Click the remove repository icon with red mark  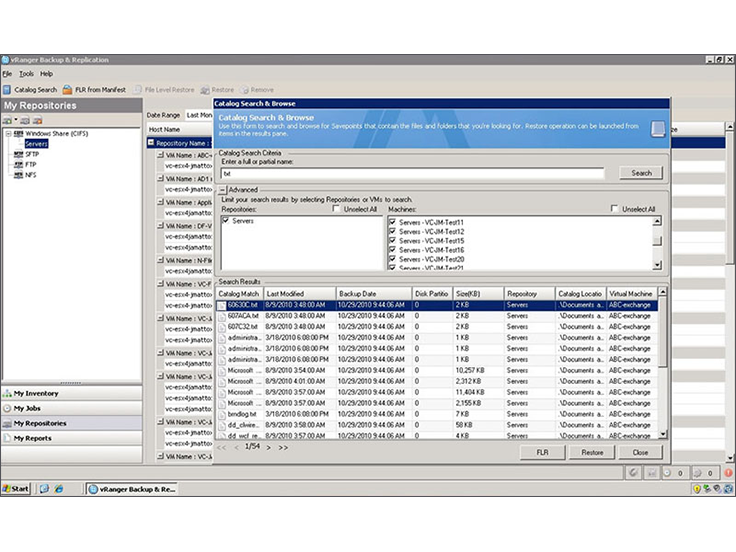click(x=38, y=121)
